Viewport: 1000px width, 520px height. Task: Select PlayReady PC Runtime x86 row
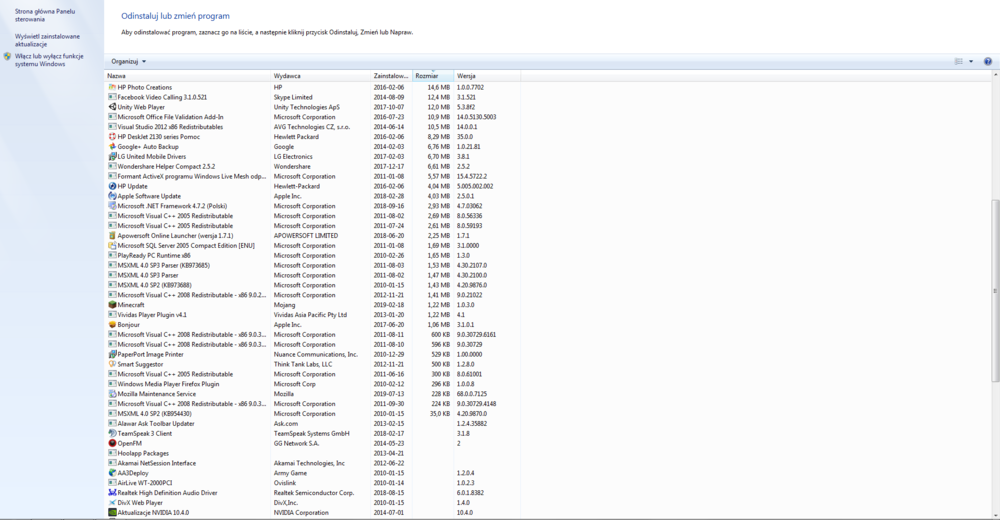(x=312, y=255)
